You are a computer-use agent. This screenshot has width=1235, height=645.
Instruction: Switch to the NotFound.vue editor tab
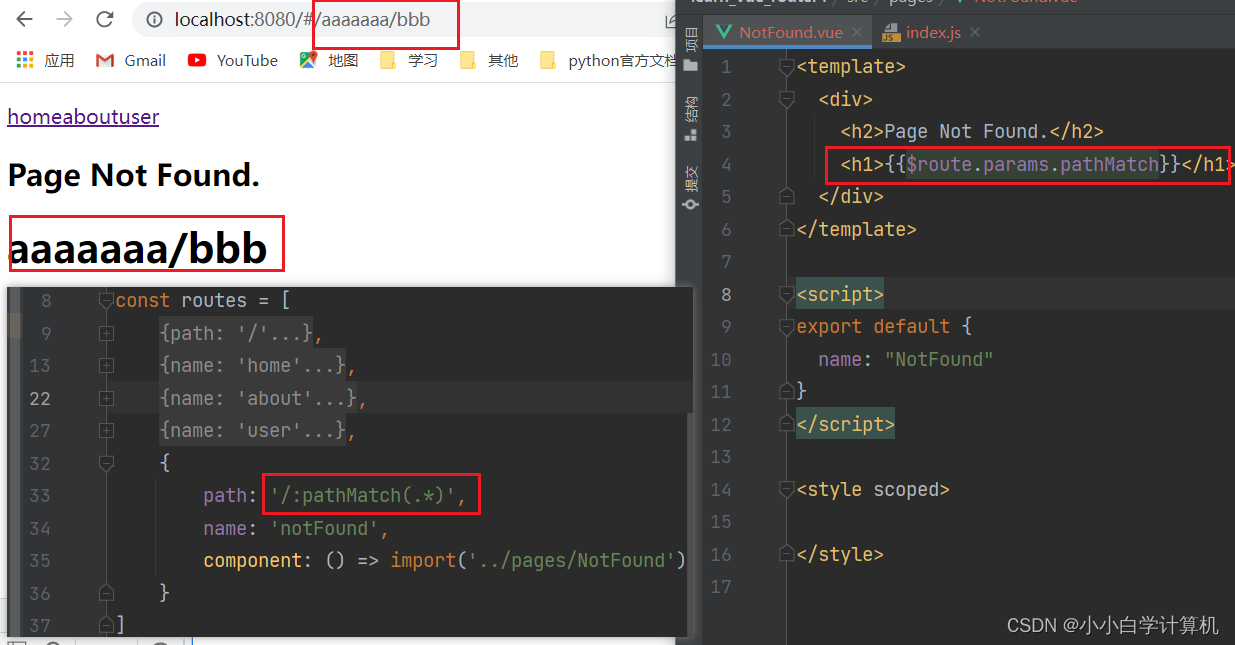click(x=791, y=32)
